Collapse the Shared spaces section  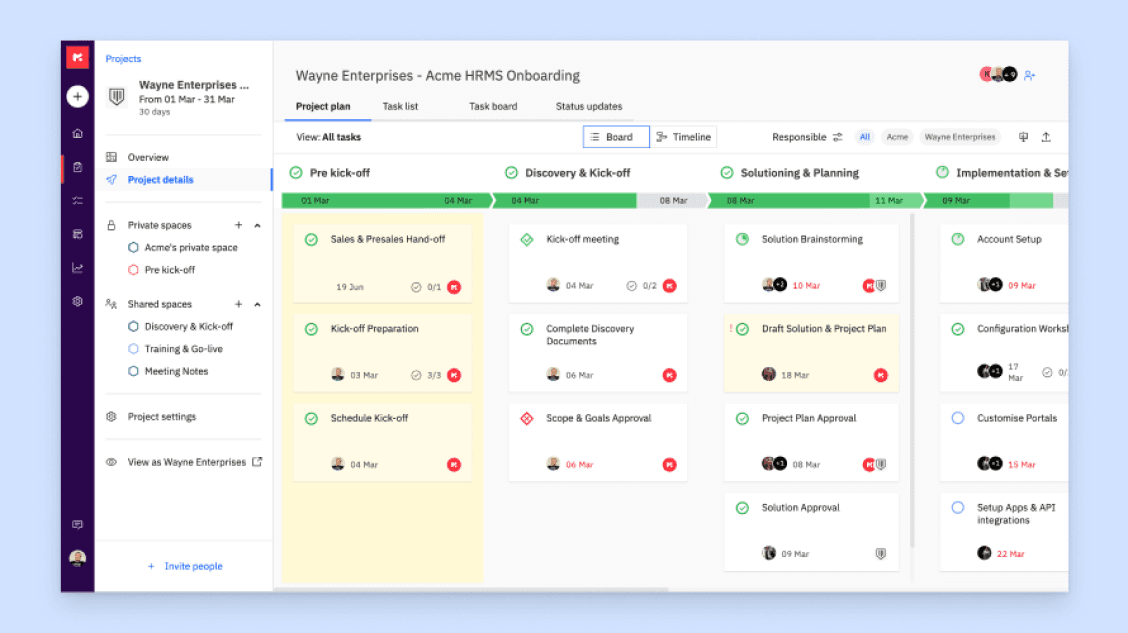(x=258, y=304)
